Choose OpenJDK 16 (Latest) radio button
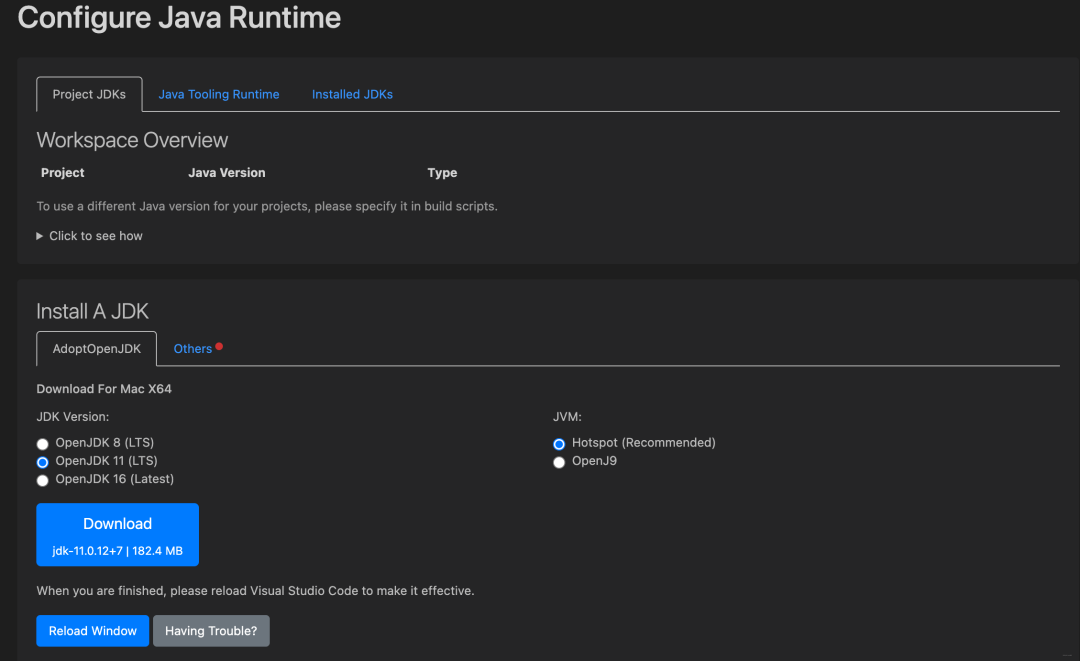The image size is (1080, 661). pyautogui.click(x=43, y=480)
